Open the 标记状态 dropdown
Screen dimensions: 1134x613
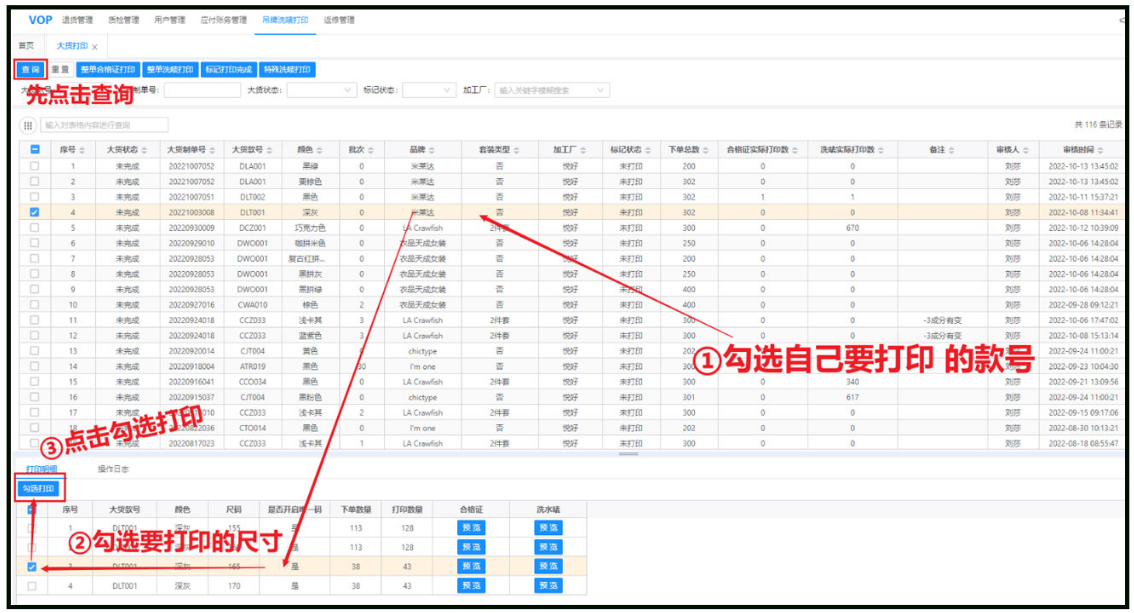(x=434, y=90)
